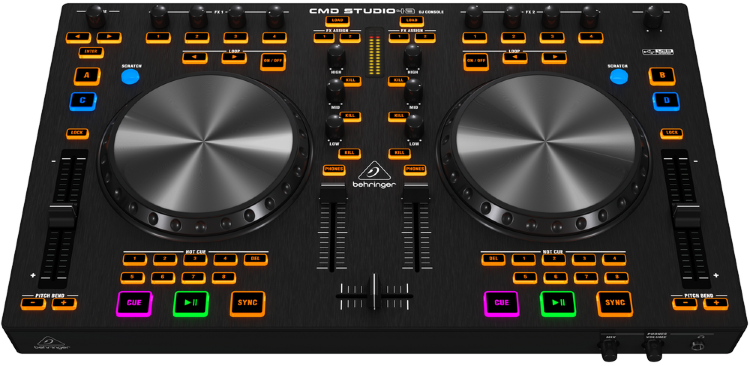This screenshot has height=366, width=750.
Task: Activate FX 1 button 3
Action: point(236,37)
